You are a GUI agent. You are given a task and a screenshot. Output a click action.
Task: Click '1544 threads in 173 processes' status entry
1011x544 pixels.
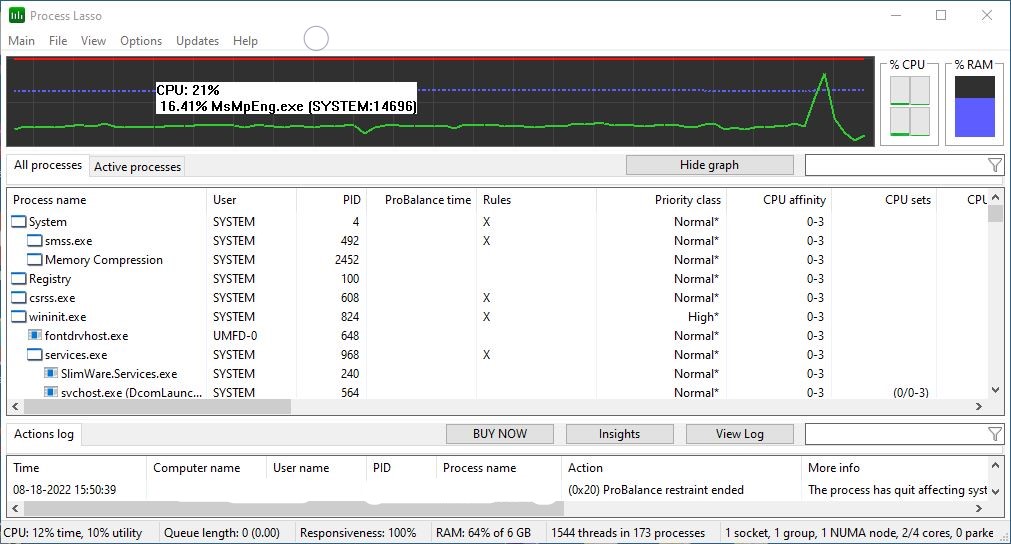[x=628, y=533]
